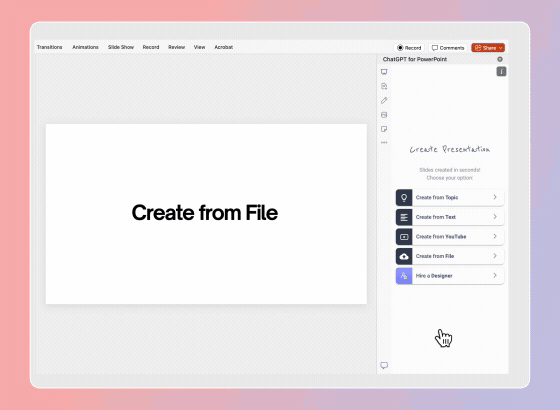This screenshot has height=410, width=560.
Task: Open the Acrobat ribbon tab
Action: (x=224, y=47)
